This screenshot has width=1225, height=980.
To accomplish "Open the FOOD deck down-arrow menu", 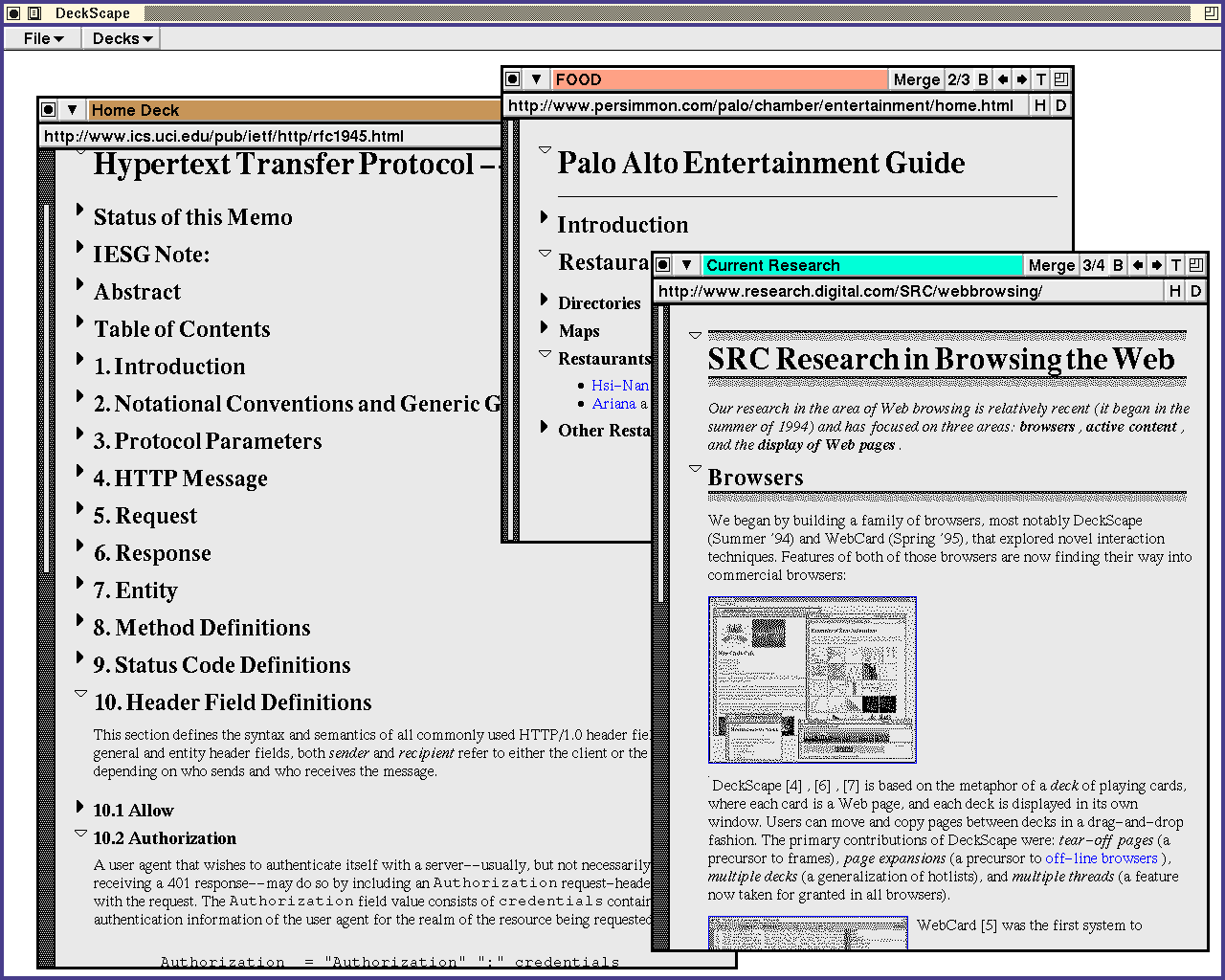I will pos(536,79).
